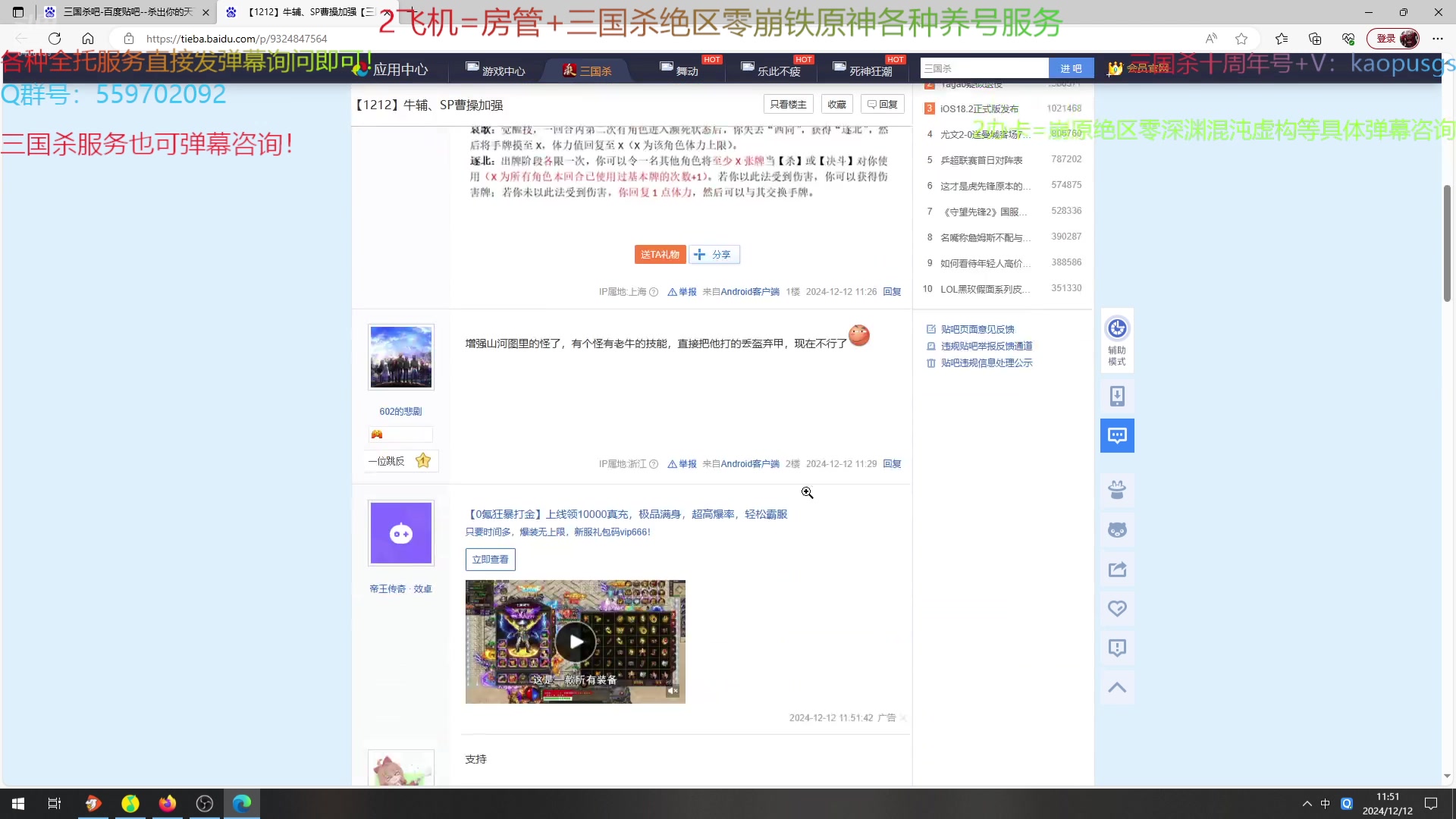The image size is (1456, 819).
Task: Open OBS Studio from the taskbar
Action: tap(205, 804)
